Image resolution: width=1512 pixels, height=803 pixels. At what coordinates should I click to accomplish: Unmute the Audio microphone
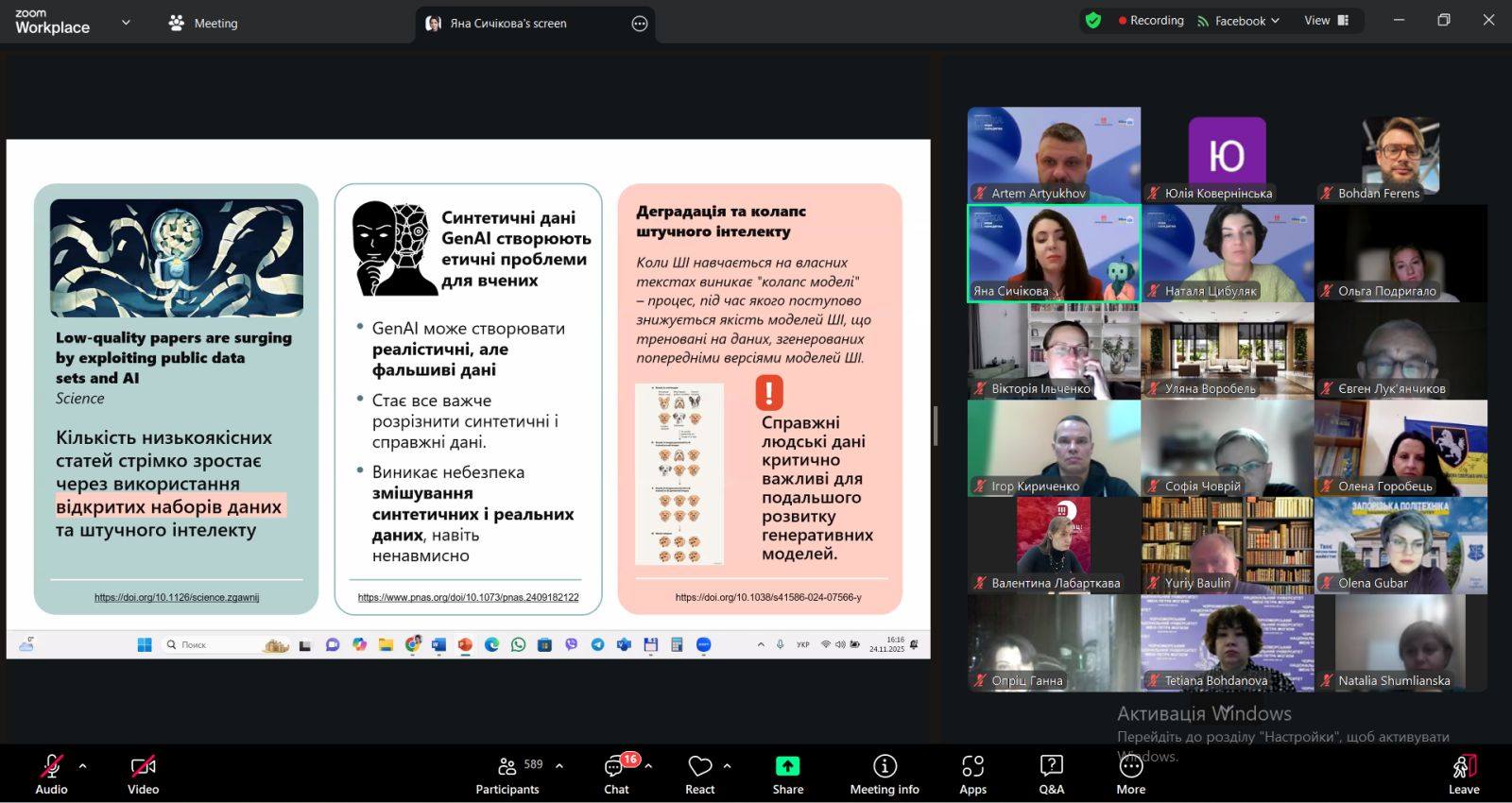pyautogui.click(x=51, y=774)
